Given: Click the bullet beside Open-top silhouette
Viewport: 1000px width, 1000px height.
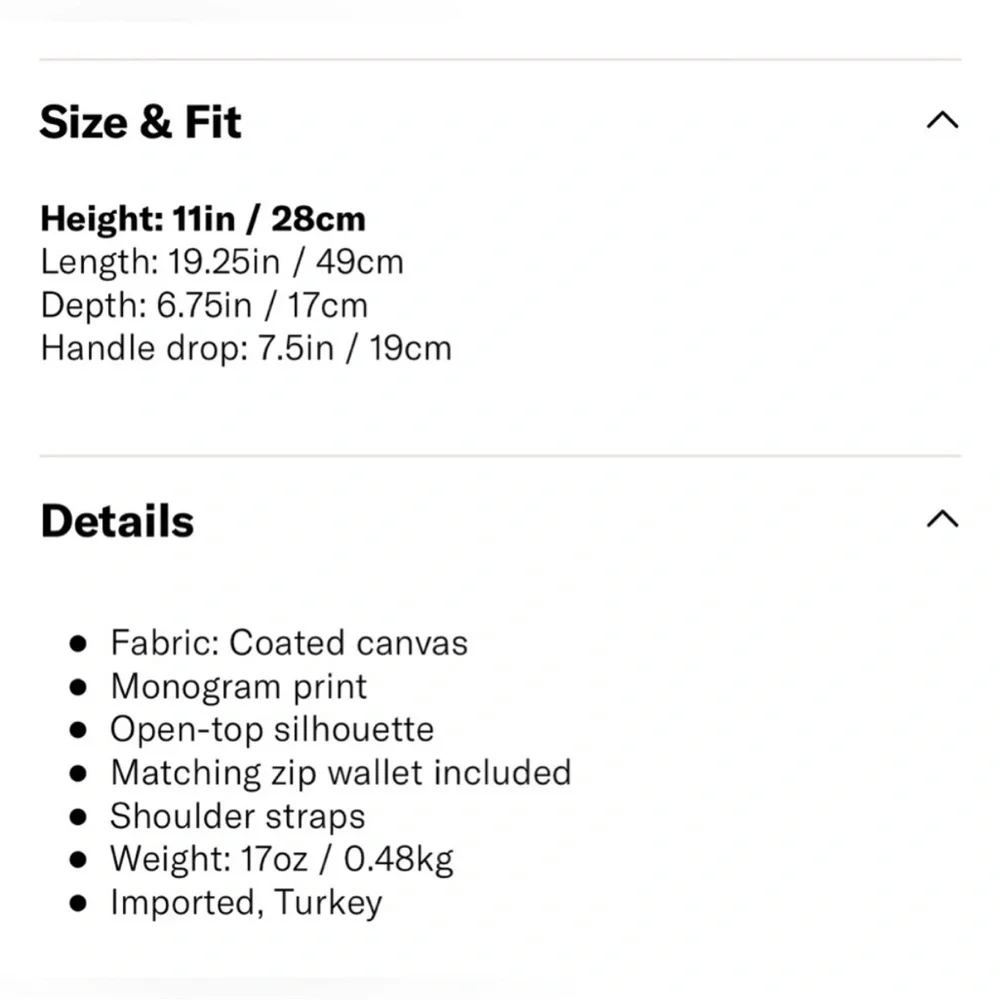Looking at the screenshot, I should pyautogui.click(x=78, y=731).
